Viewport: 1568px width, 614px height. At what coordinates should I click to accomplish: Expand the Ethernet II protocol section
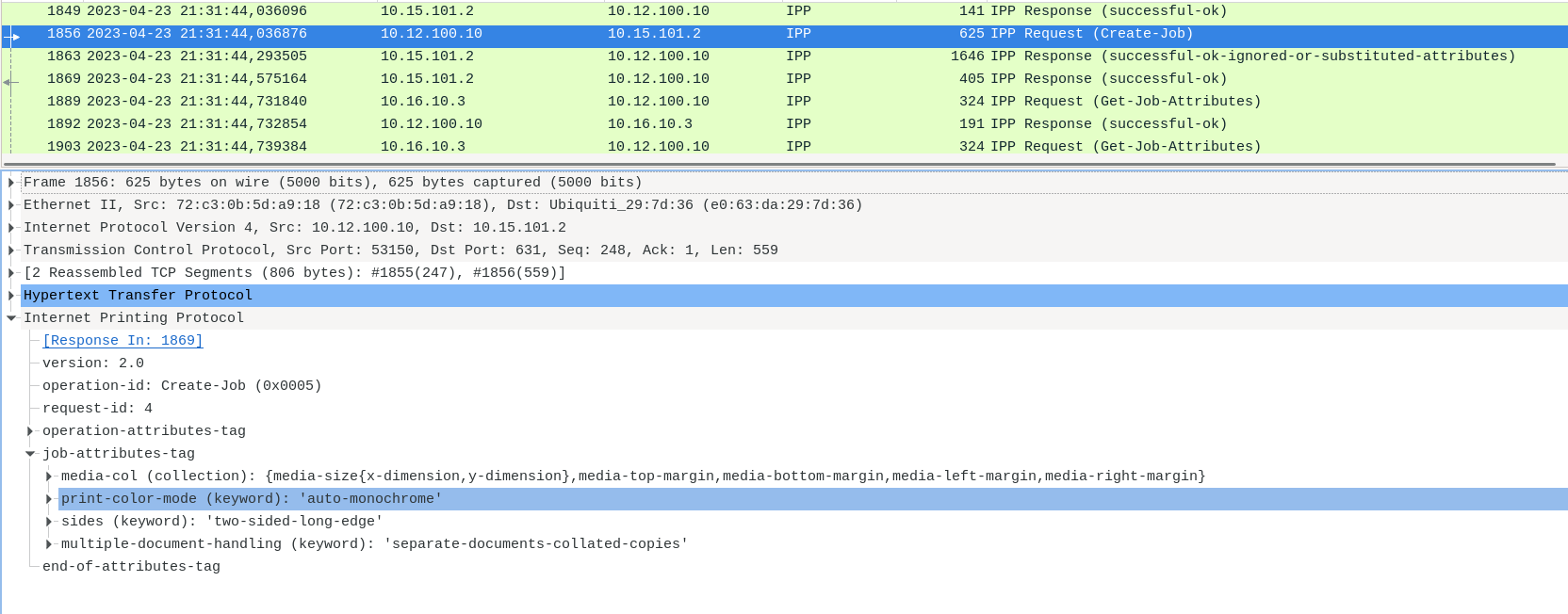click(x=10, y=204)
